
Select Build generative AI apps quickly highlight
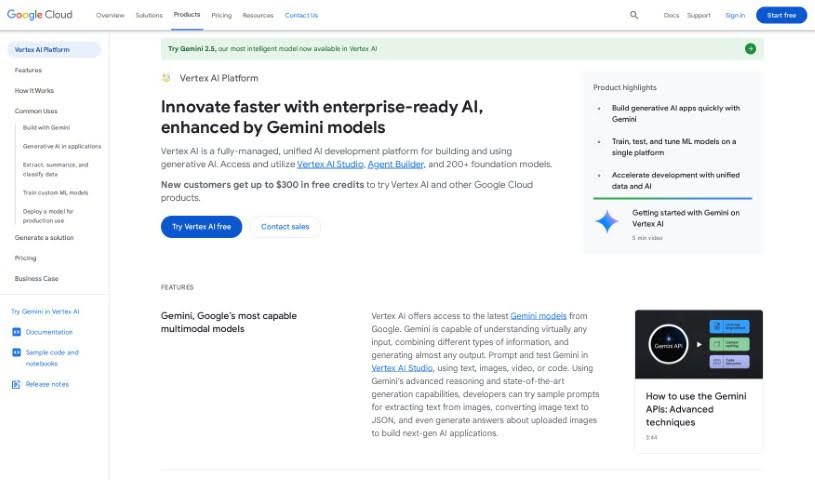pos(676,113)
